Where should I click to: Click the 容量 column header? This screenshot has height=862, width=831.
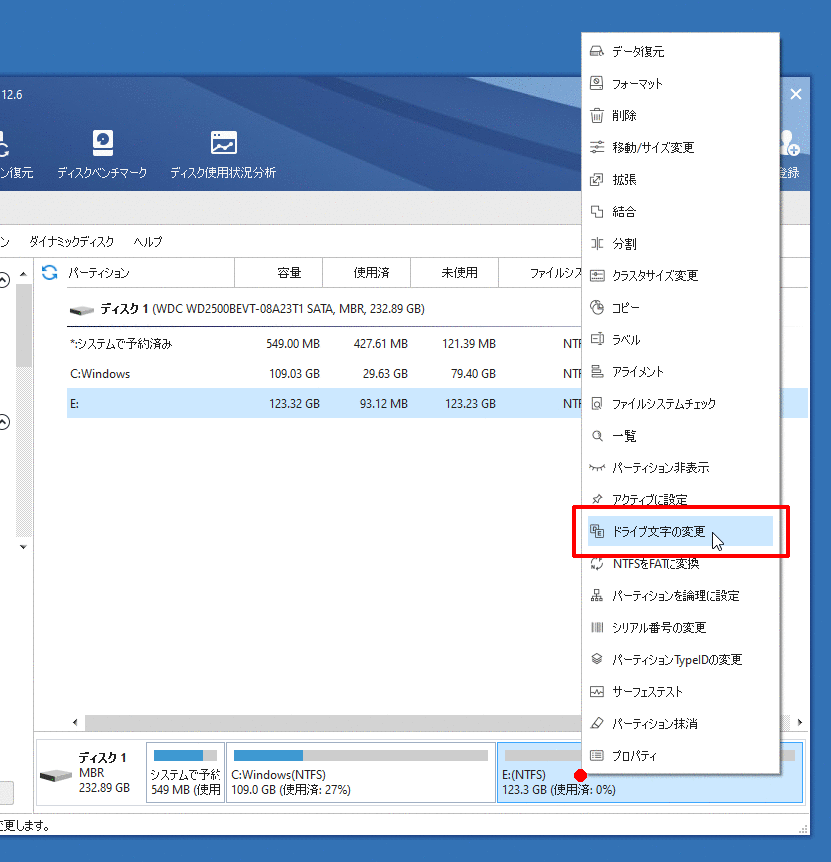tap(289, 273)
